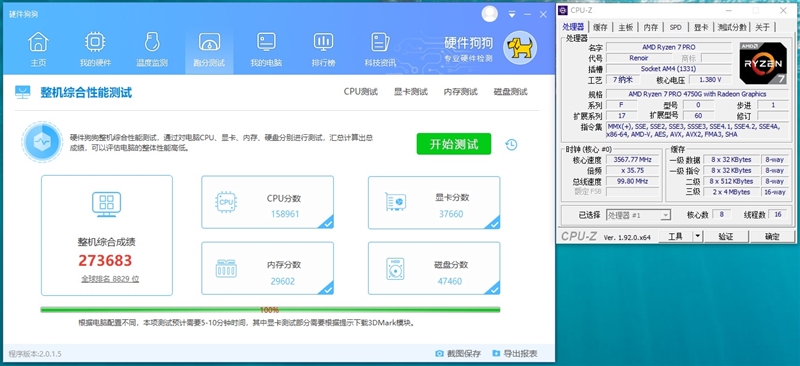
Task: Click the 线程数 16 value in CPU-Z
Action: [778, 215]
